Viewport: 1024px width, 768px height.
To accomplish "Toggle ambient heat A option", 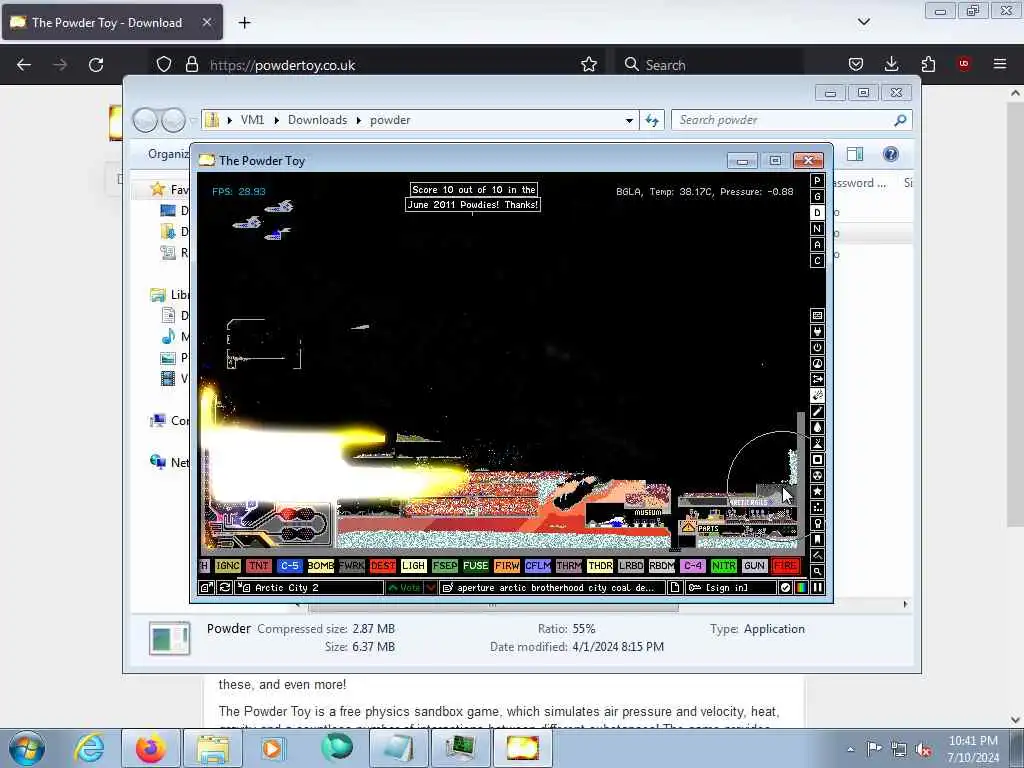I will (x=817, y=245).
